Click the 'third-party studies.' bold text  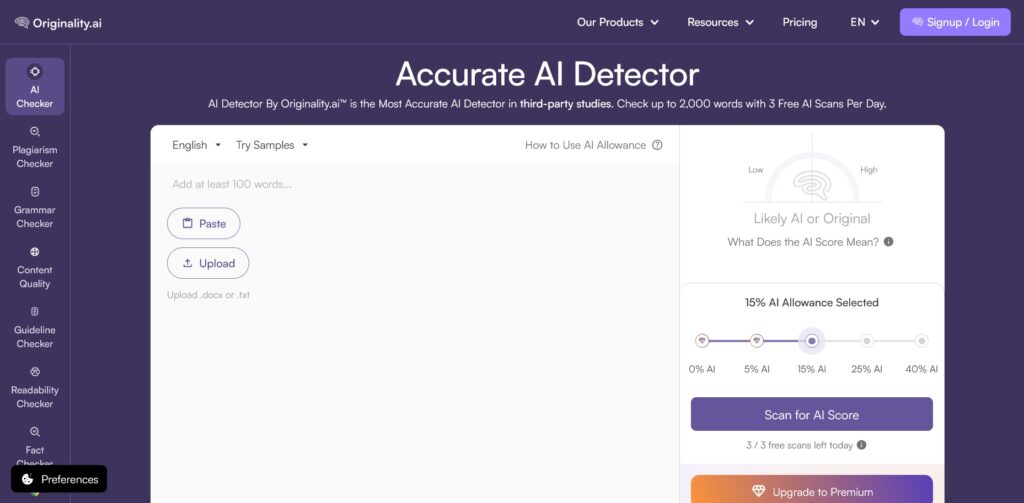567,104
